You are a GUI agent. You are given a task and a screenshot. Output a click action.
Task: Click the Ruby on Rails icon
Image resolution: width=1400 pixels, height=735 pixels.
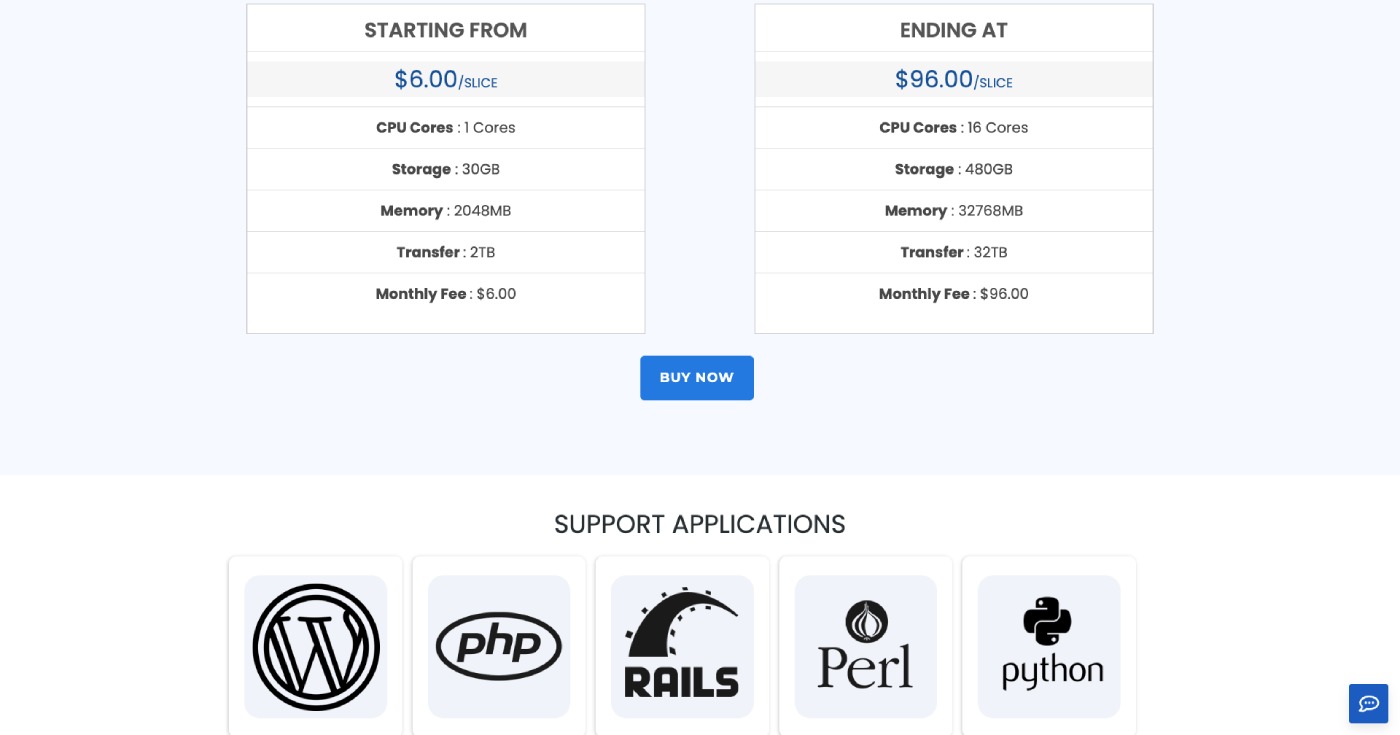pyautogui.click(x=682, y=646)
